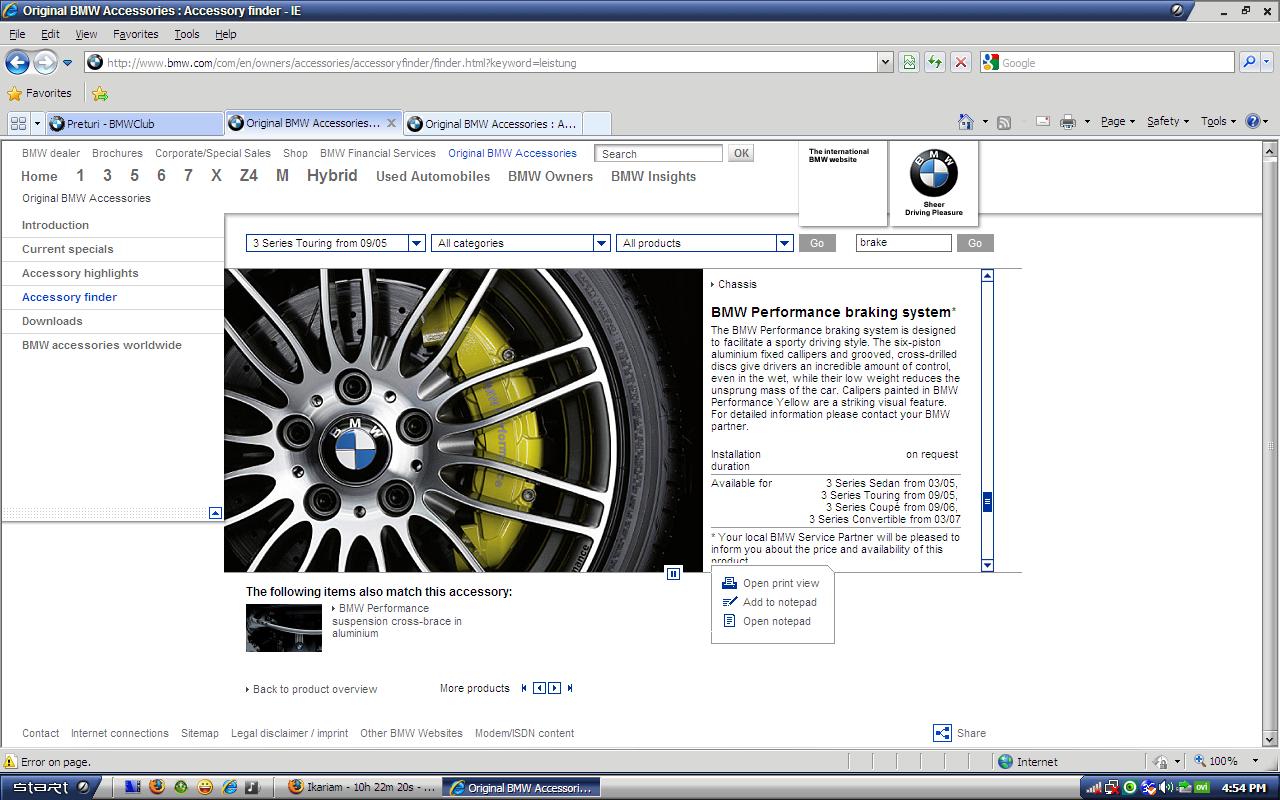Click the Refresh page icon
1280x800 pixels.
[x=934, y=62]
